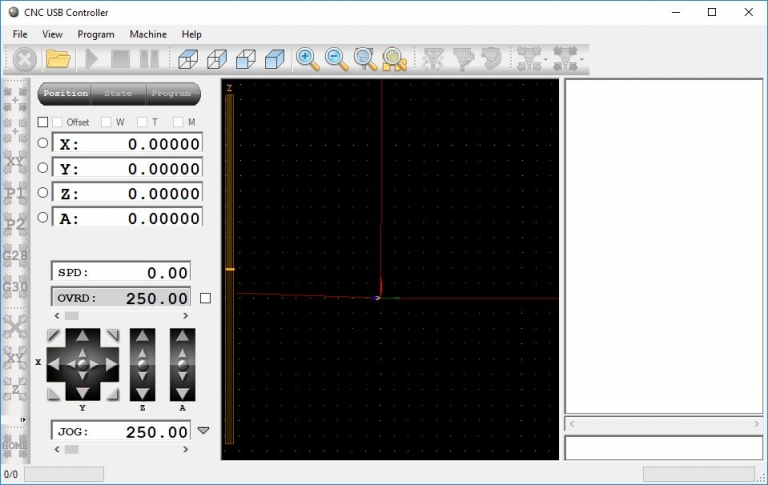Select wireframe cube view with highlighted front face
This screenshot has height=485, width=768.
click(x=246, y=59)
